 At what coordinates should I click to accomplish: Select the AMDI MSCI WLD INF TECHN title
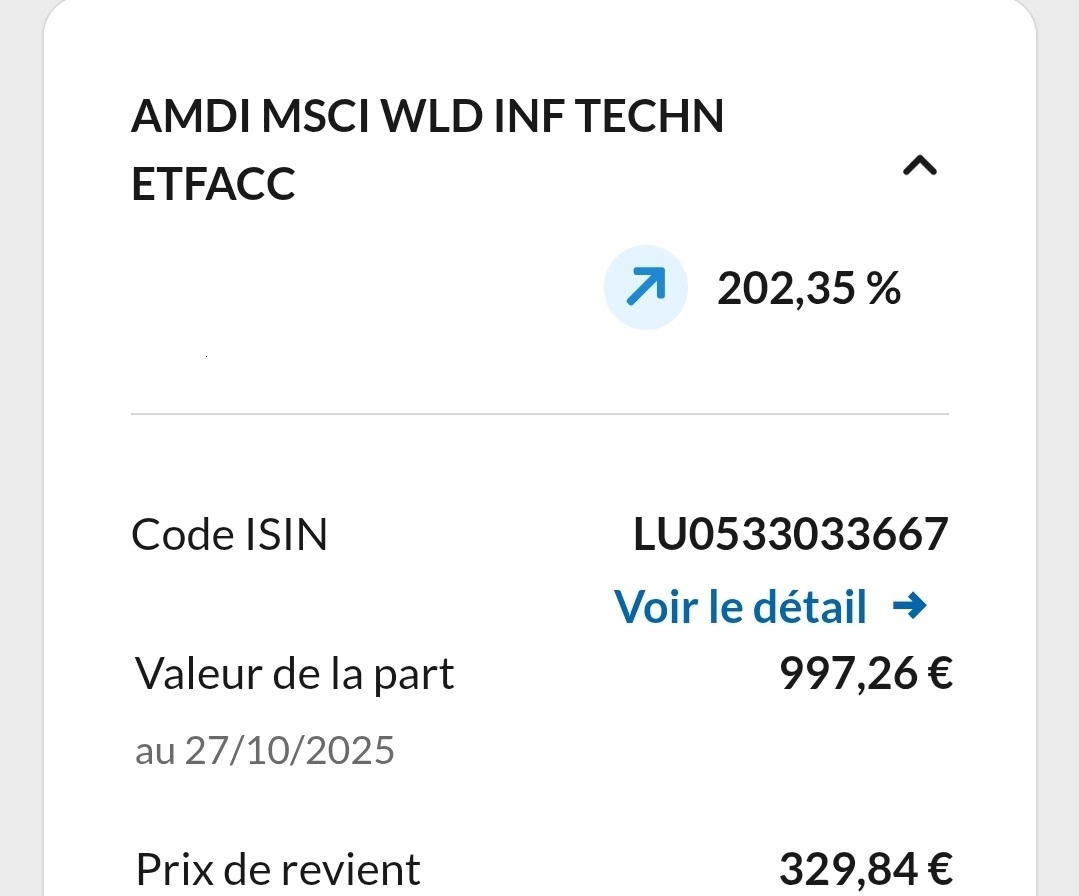pyautogui.click(x=427, y=118)
